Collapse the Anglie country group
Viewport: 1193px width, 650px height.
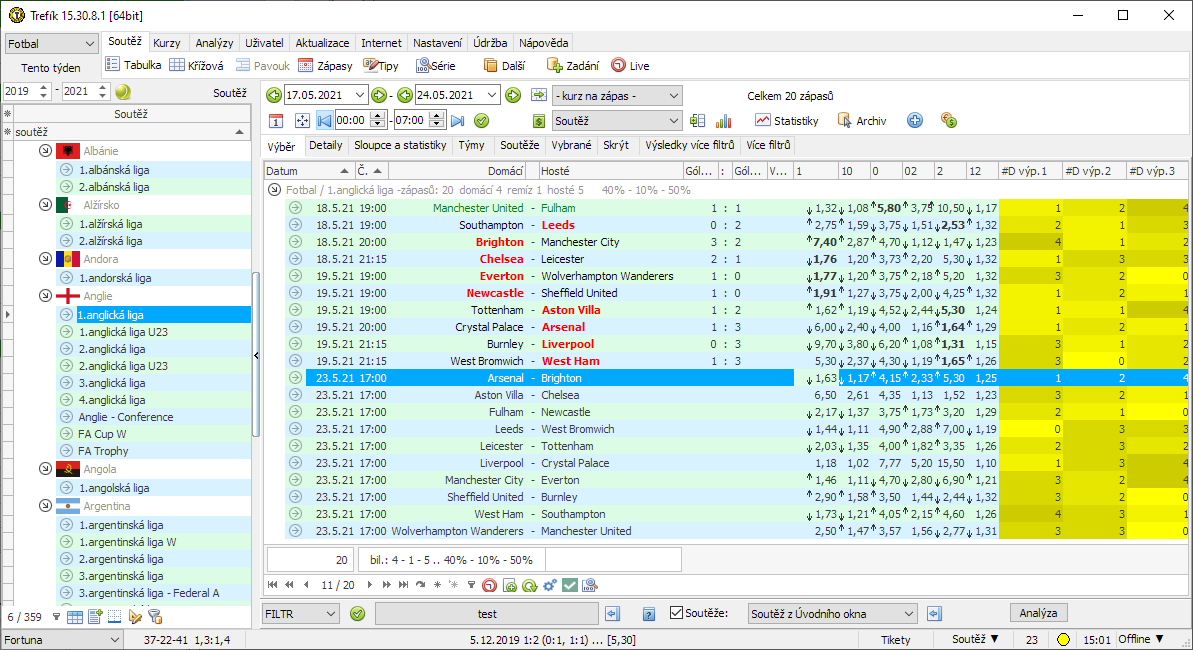45,295
